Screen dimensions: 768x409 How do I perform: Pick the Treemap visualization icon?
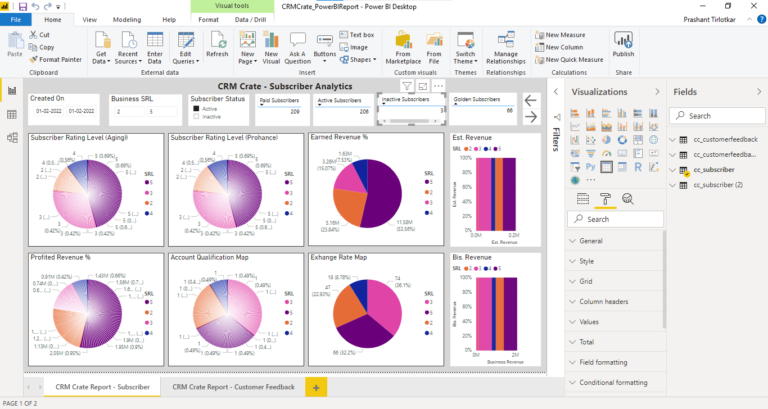[x=638, y=140]
